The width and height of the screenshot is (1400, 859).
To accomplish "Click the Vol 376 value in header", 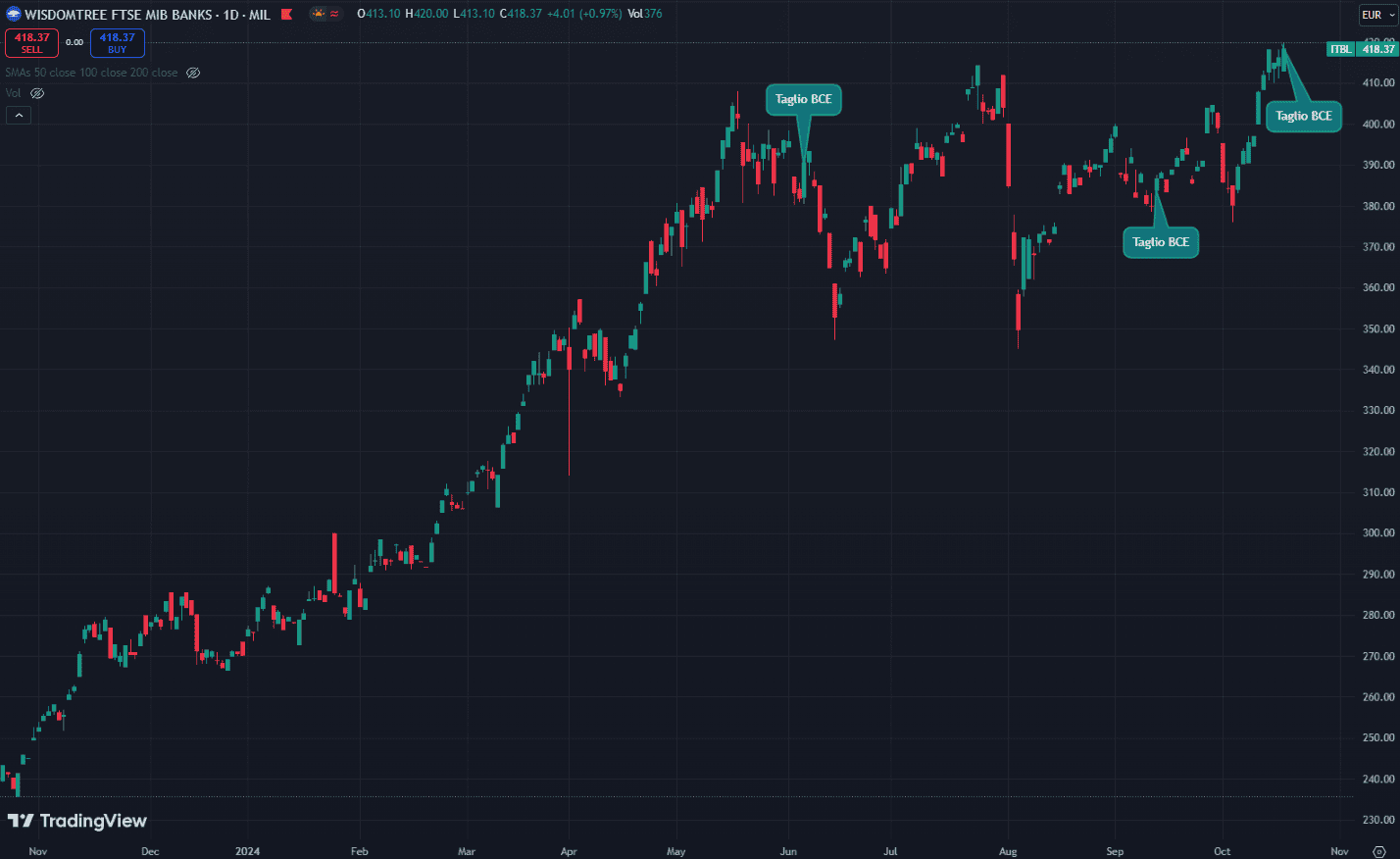I will [x=644, y=14].
